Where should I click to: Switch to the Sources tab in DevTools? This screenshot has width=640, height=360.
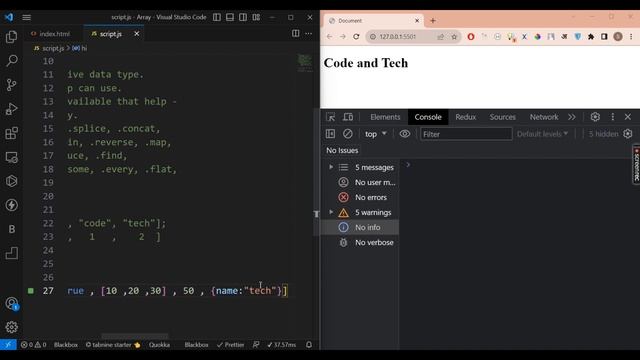coord(502,117)
